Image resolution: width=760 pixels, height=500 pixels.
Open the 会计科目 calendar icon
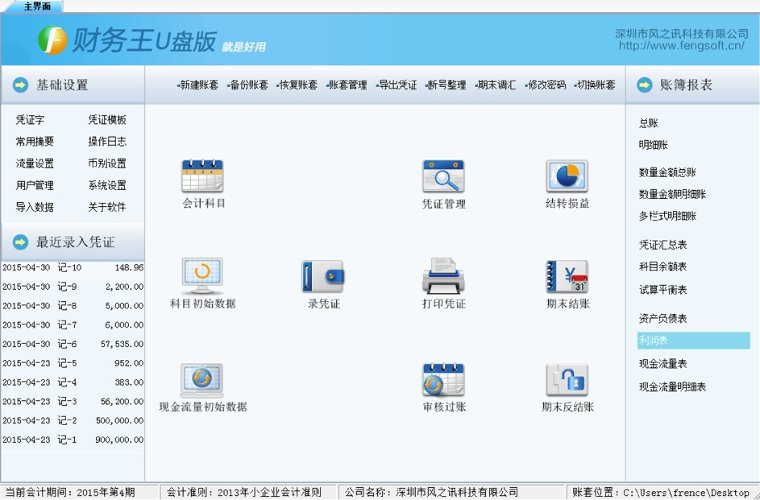pos(202,176)
